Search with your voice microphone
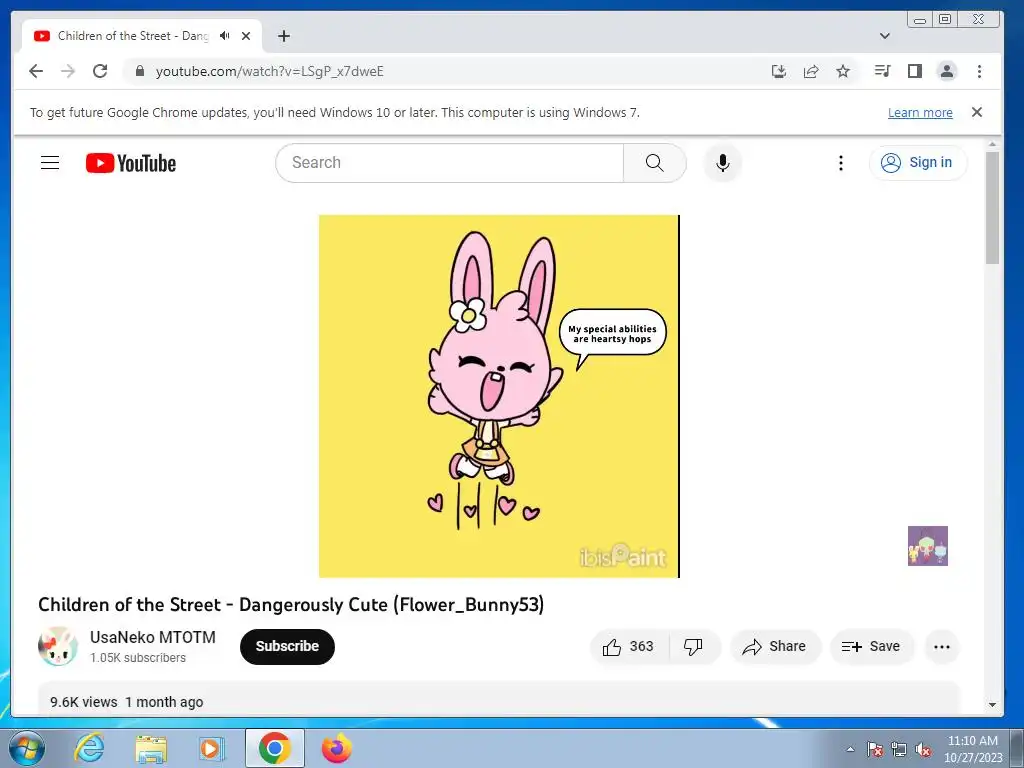Screen dimensions: 1024x768 [x=722, y=163]
